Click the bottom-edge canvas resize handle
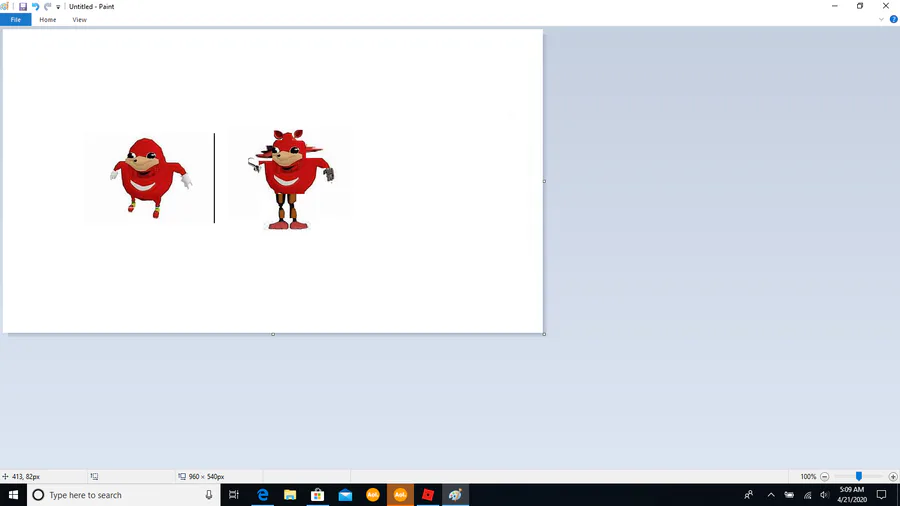This screenshot has width=900, height=506. 273,334
